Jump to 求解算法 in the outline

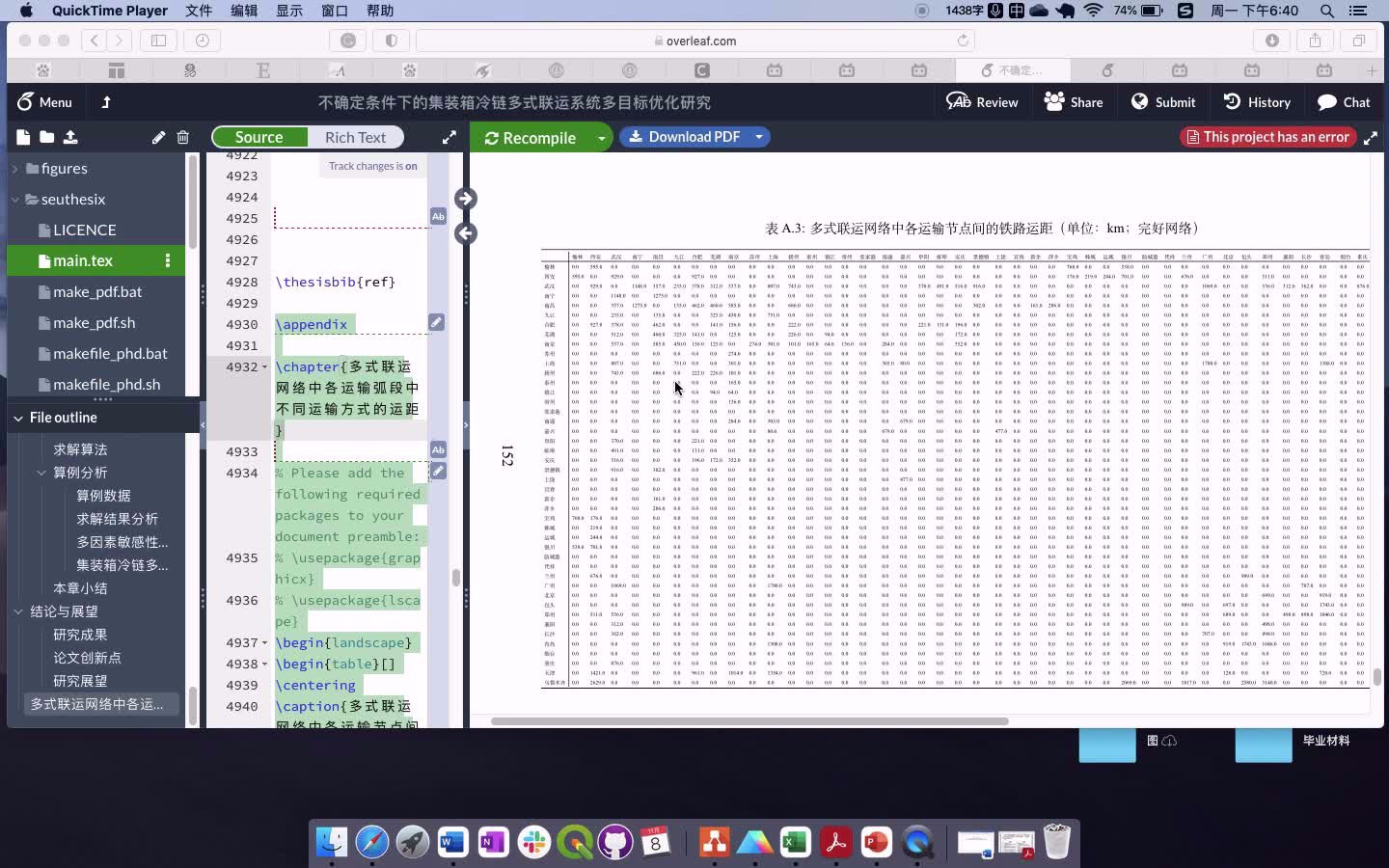[x=80, y=449]
